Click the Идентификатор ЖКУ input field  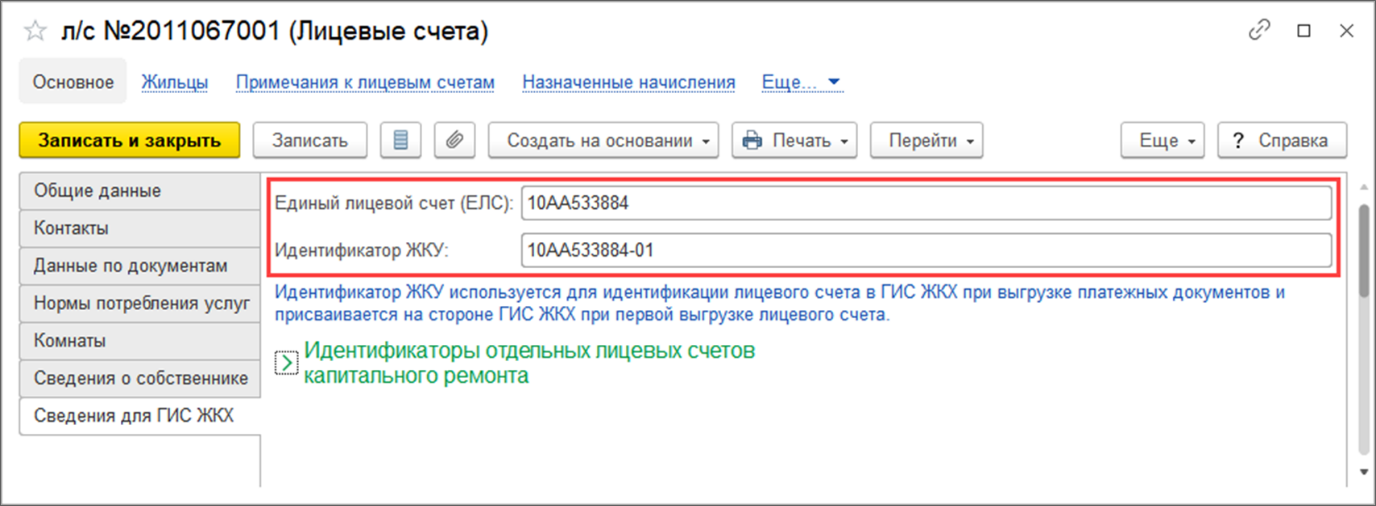pyautogui.click(x=925, y=250)
